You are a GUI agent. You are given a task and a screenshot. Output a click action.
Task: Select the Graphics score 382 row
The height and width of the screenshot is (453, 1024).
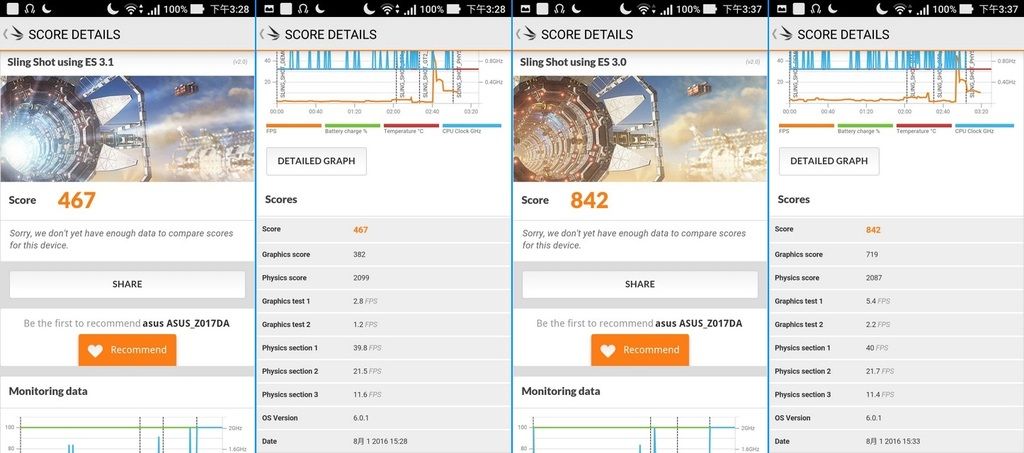coord(382,255)
